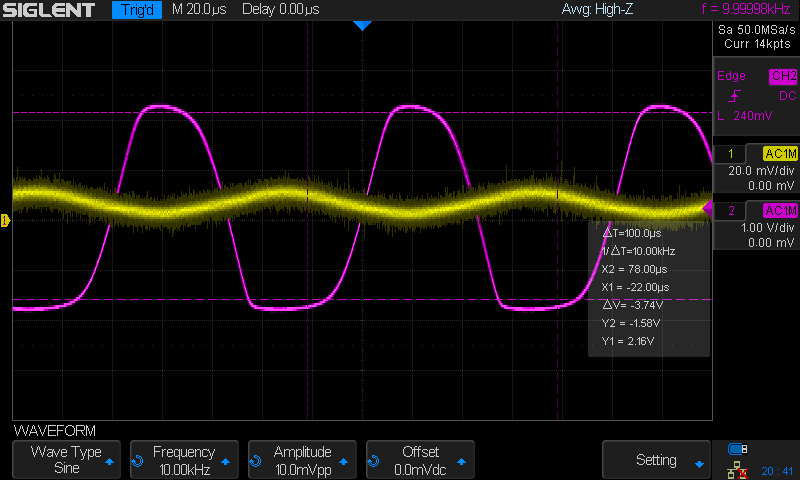This screenshot has width=800, height=480.
Task: Click the rotary knob icon beside Offset
Action: 373,461
